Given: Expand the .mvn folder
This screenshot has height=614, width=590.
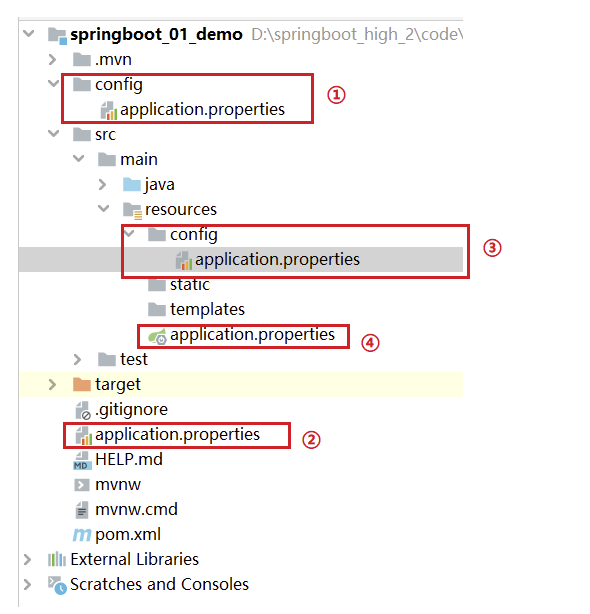Looking at the screenshot, I should tap(52, 60).
